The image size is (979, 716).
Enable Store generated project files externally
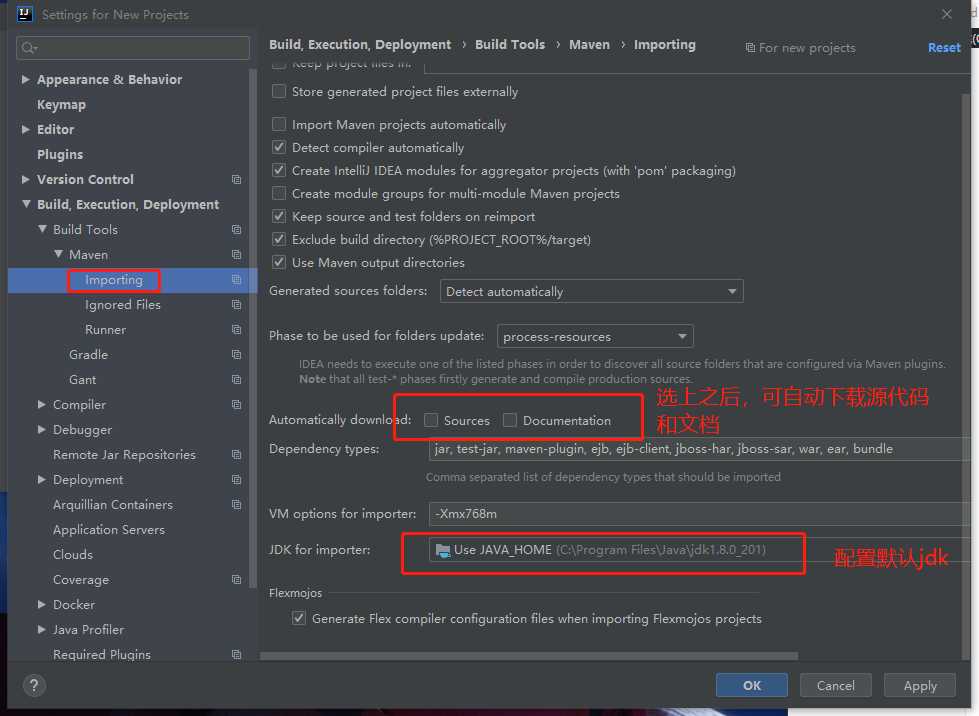coord(279,91)
